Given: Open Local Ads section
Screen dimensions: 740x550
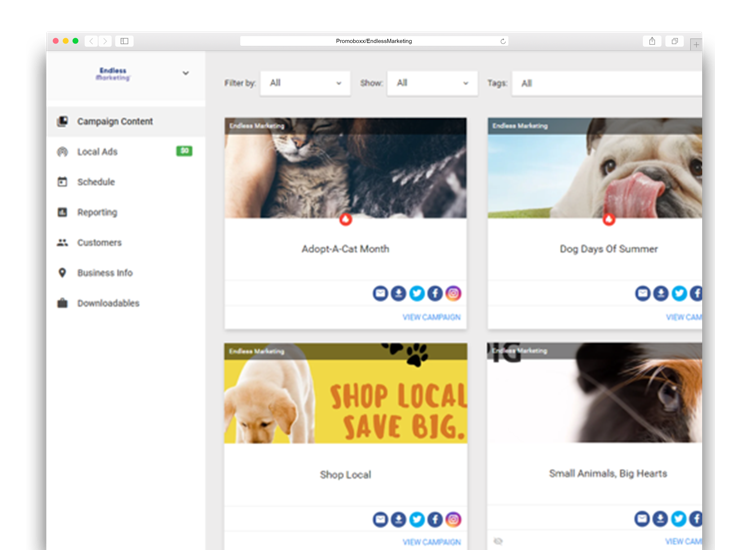Looking at the screenshot, I should (126, 152).
